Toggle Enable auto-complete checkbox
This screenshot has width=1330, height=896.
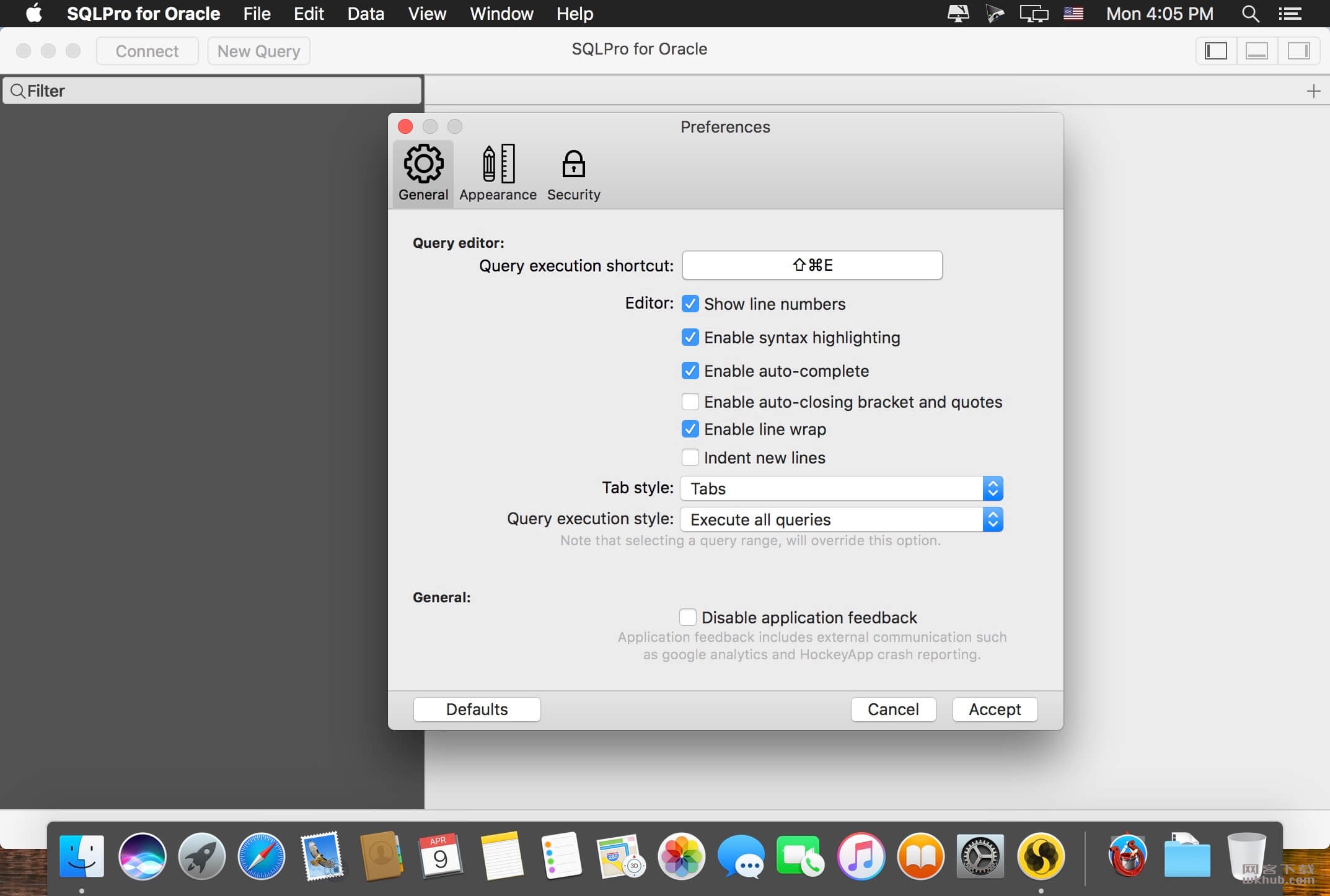[690, 371]
